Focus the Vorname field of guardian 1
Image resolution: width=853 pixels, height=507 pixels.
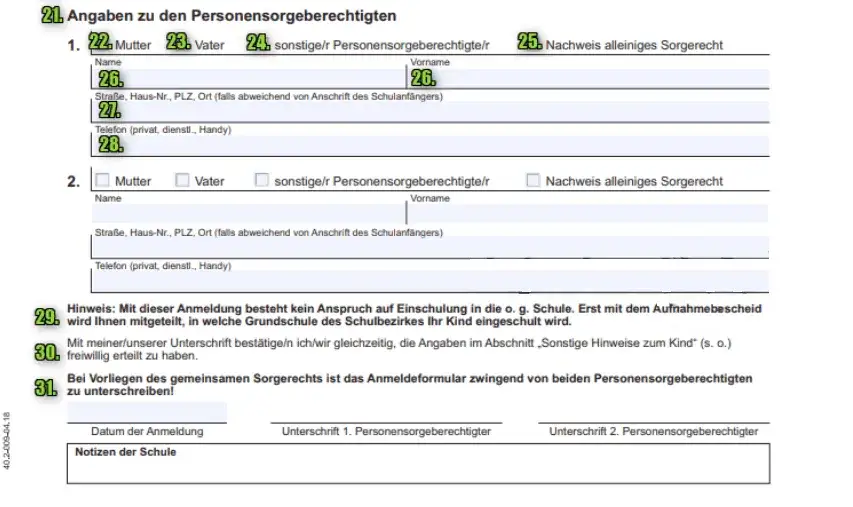click(x=588, y=78)
